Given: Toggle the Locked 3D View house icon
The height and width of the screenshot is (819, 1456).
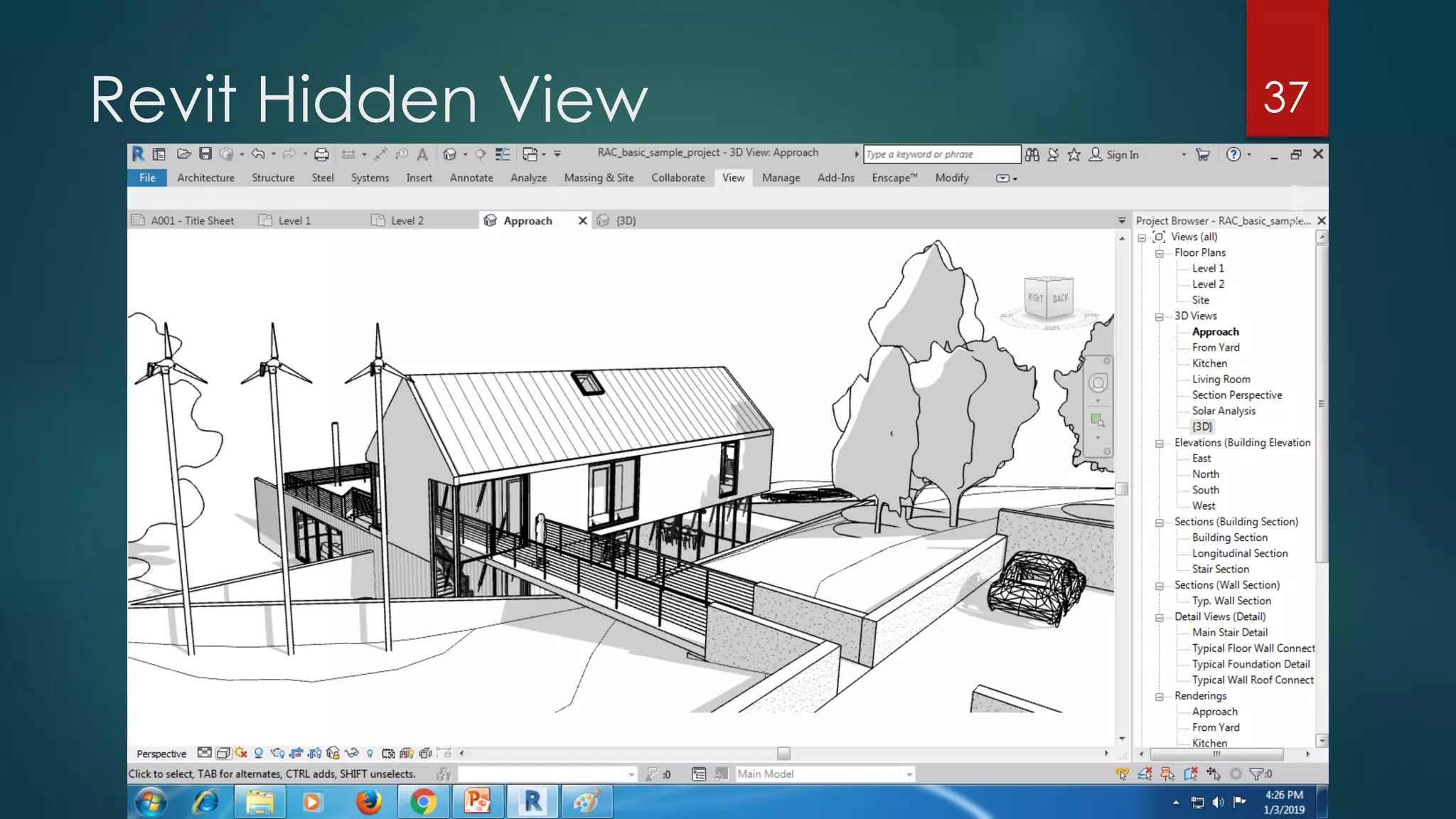Looking at the screenshot, I should point(333,753).
